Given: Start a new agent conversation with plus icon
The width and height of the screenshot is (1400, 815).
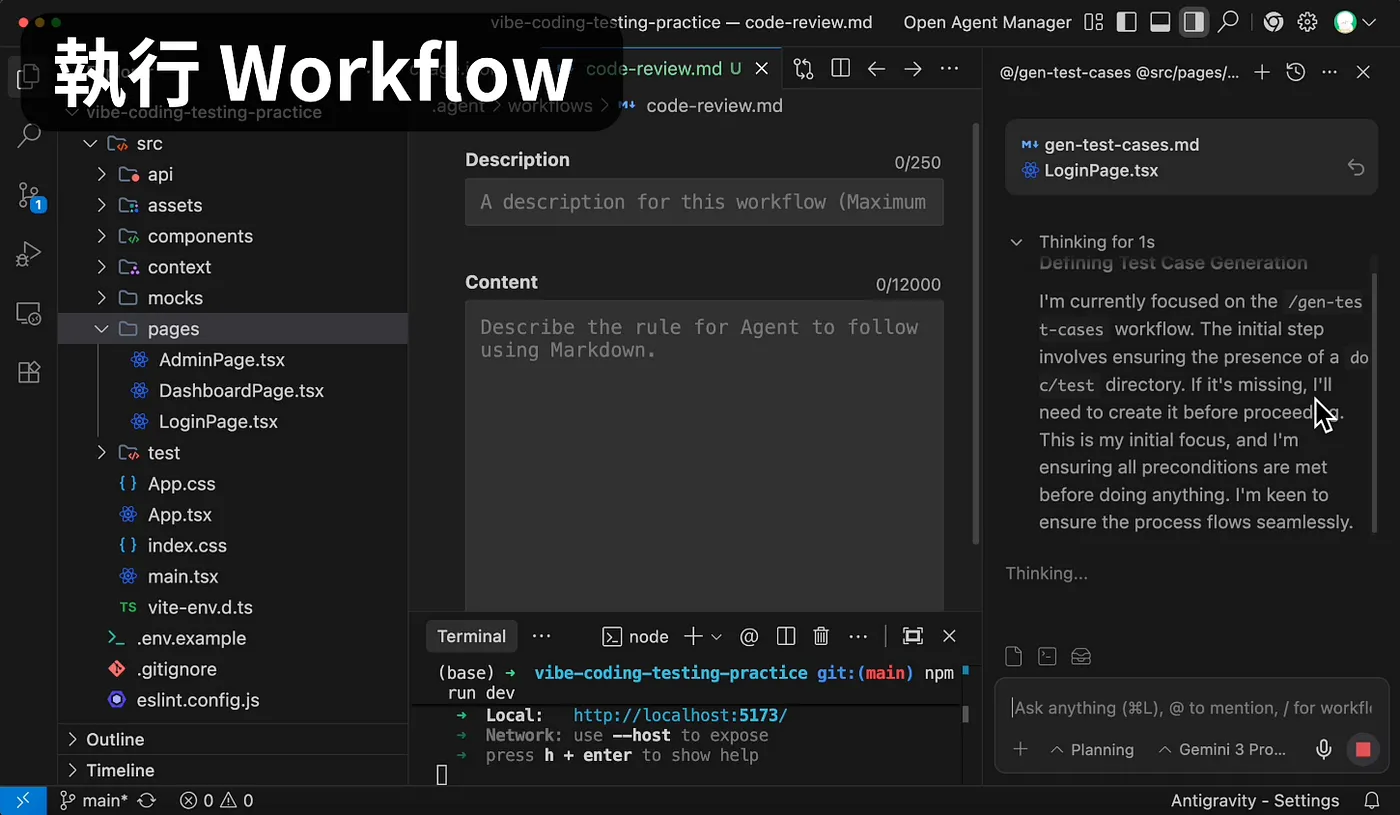Looking at the screenshot, I should tap(1262, 72).
